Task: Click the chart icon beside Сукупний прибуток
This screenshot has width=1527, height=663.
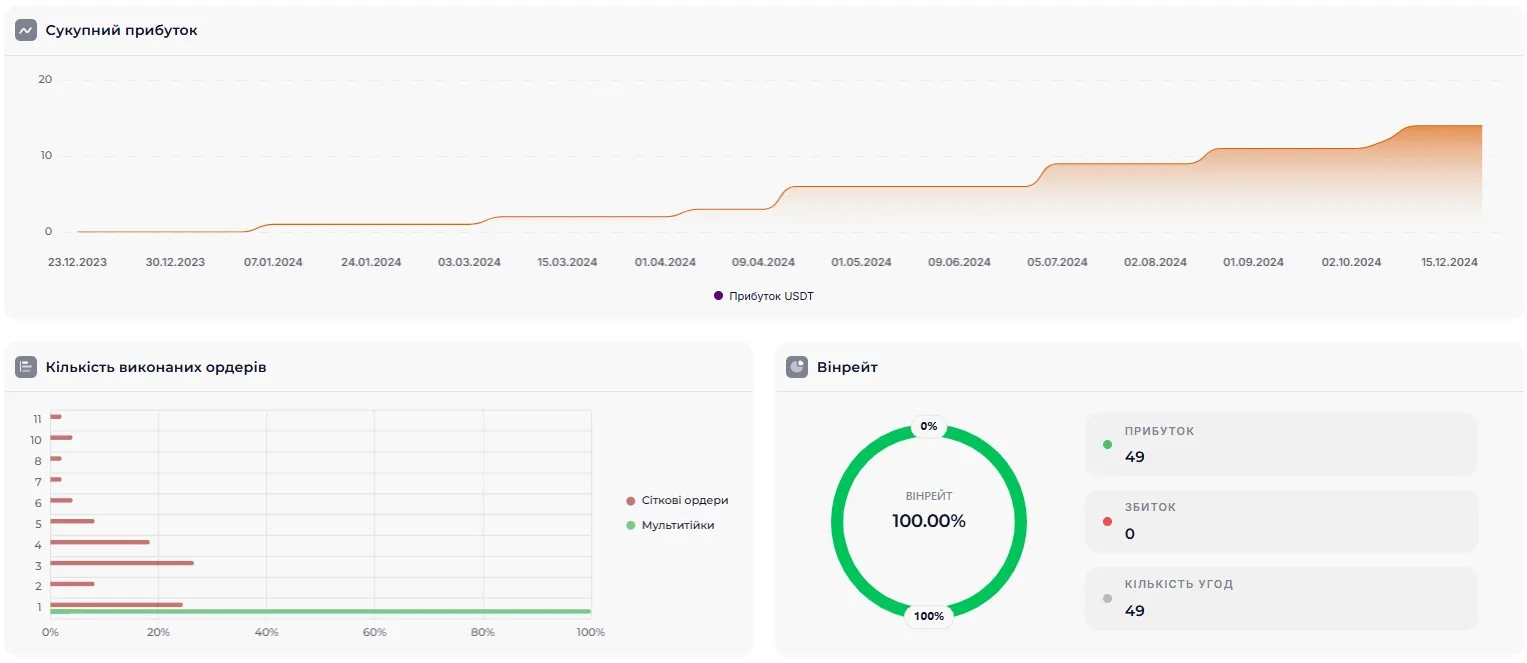Action: 26,30
